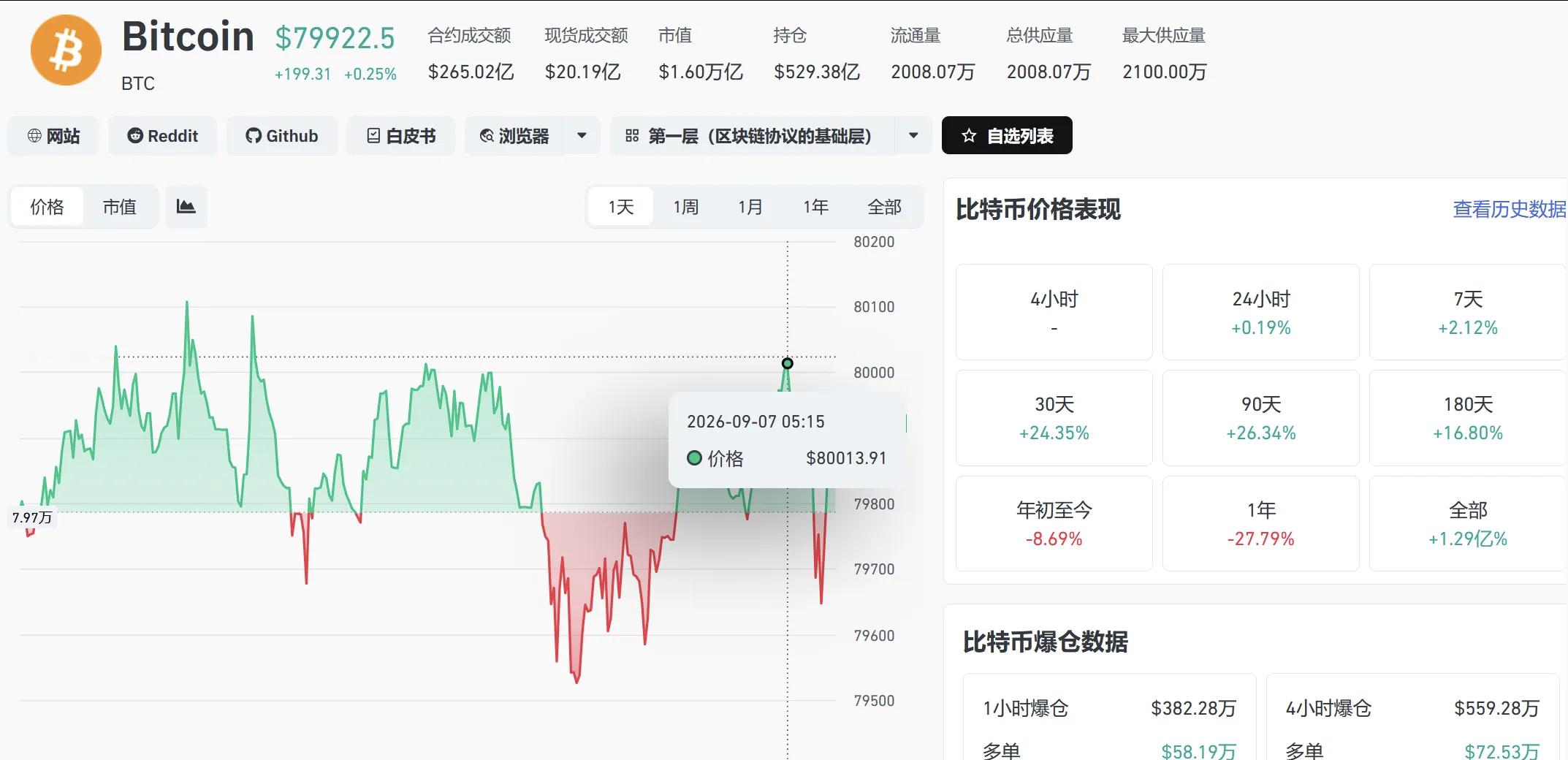Open the 网站 website link button
Image resolution: width=1568 pixels, height=760 pixels.
tap(53, 136)
